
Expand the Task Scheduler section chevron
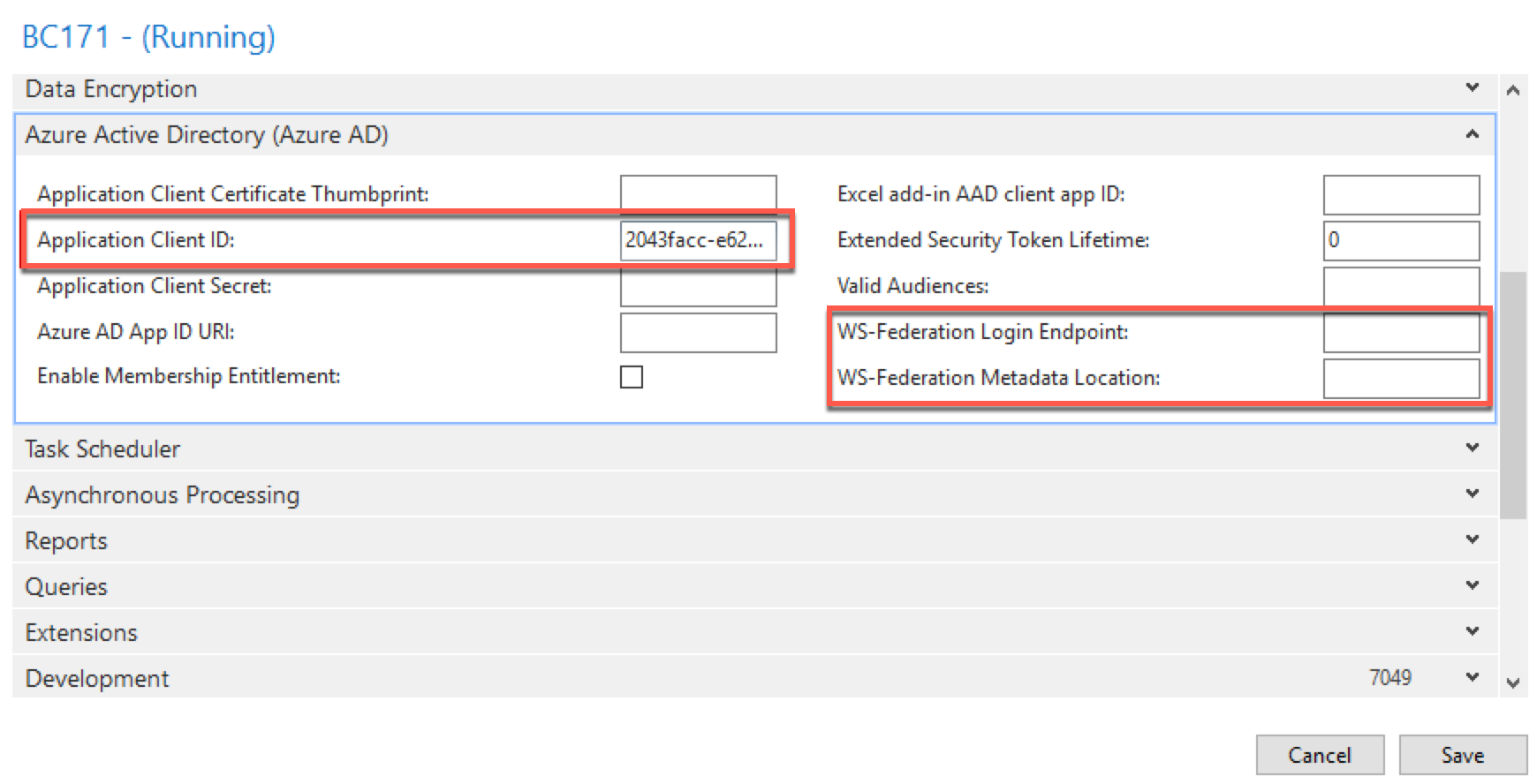coord(1472,448)
